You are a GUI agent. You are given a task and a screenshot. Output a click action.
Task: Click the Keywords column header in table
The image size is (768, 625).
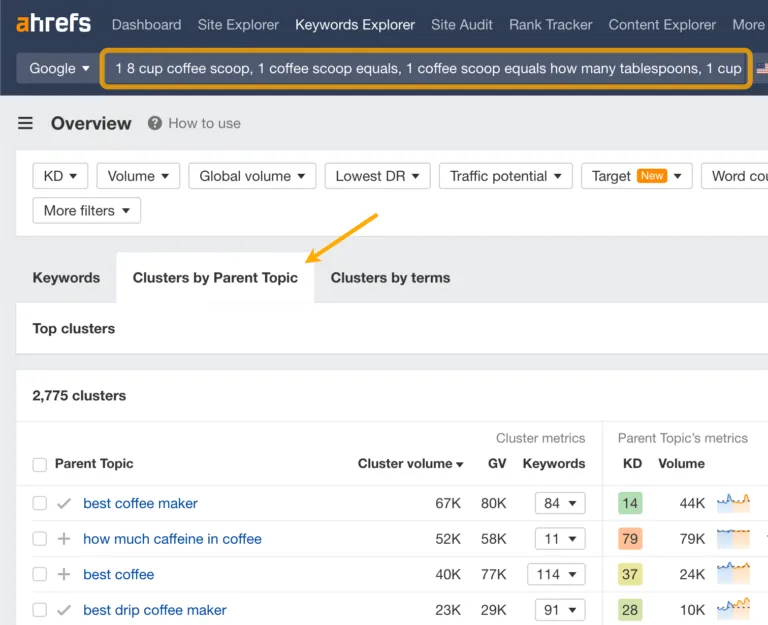coord(554,463)
